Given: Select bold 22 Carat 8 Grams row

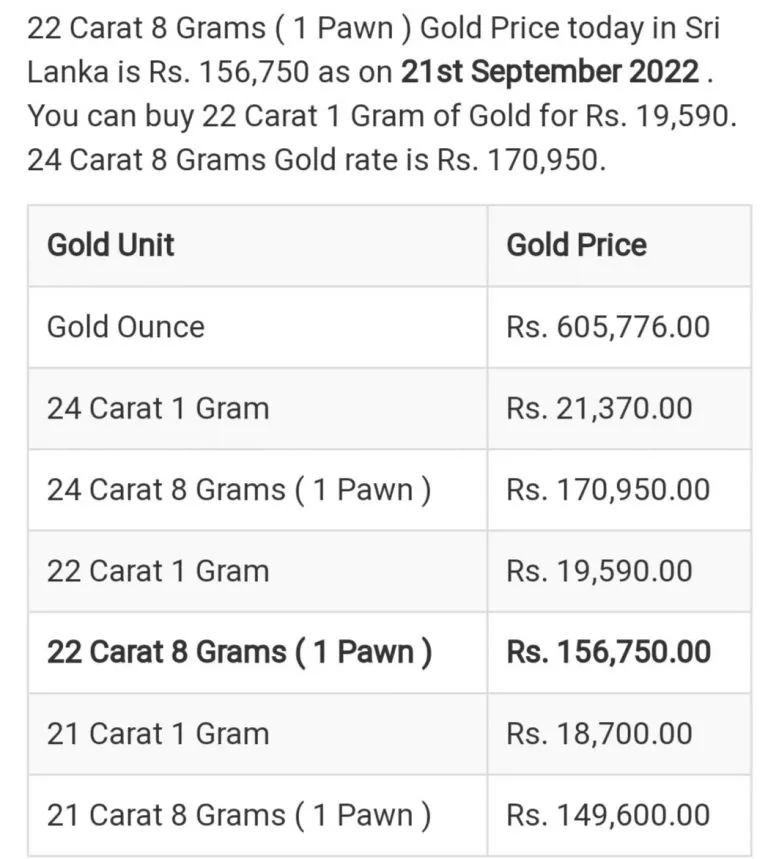Looking at the screenshot, I should tap(389, 652).
